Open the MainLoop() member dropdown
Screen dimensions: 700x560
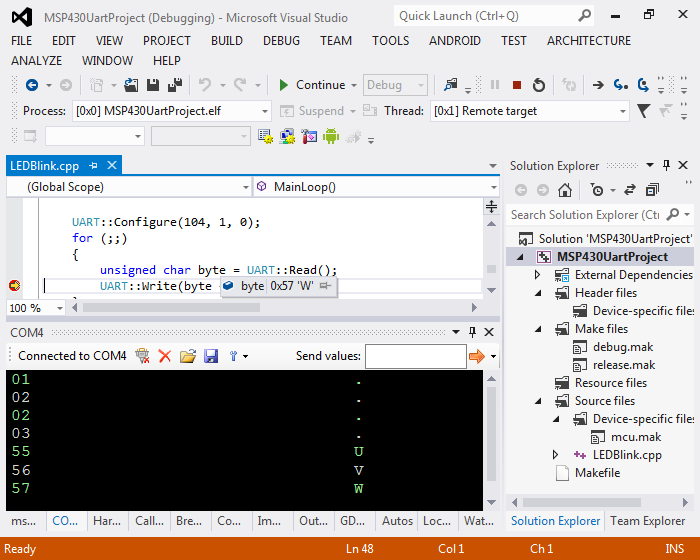coord(493,187)
